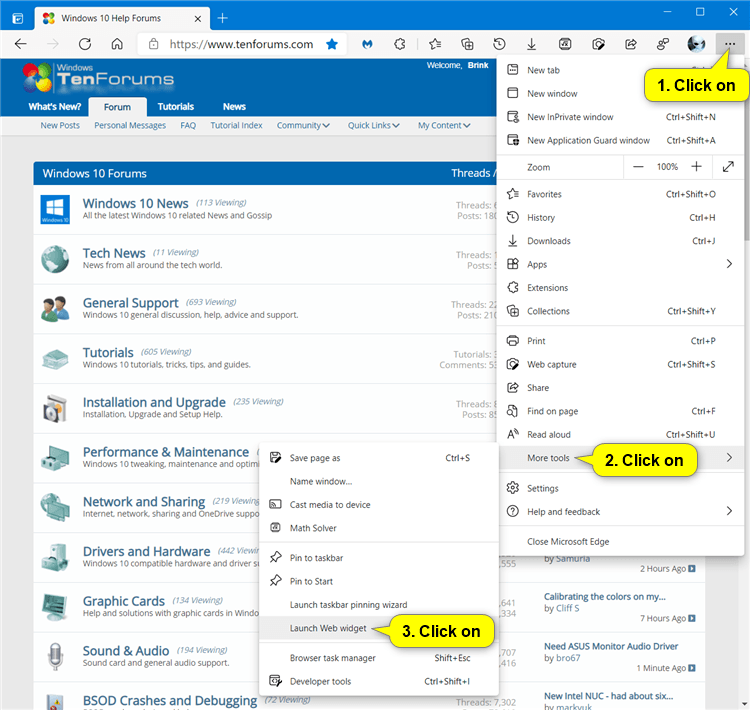Choose Pin to Start
This screenshot has width=750, height=710.
[x=379, y=582]
